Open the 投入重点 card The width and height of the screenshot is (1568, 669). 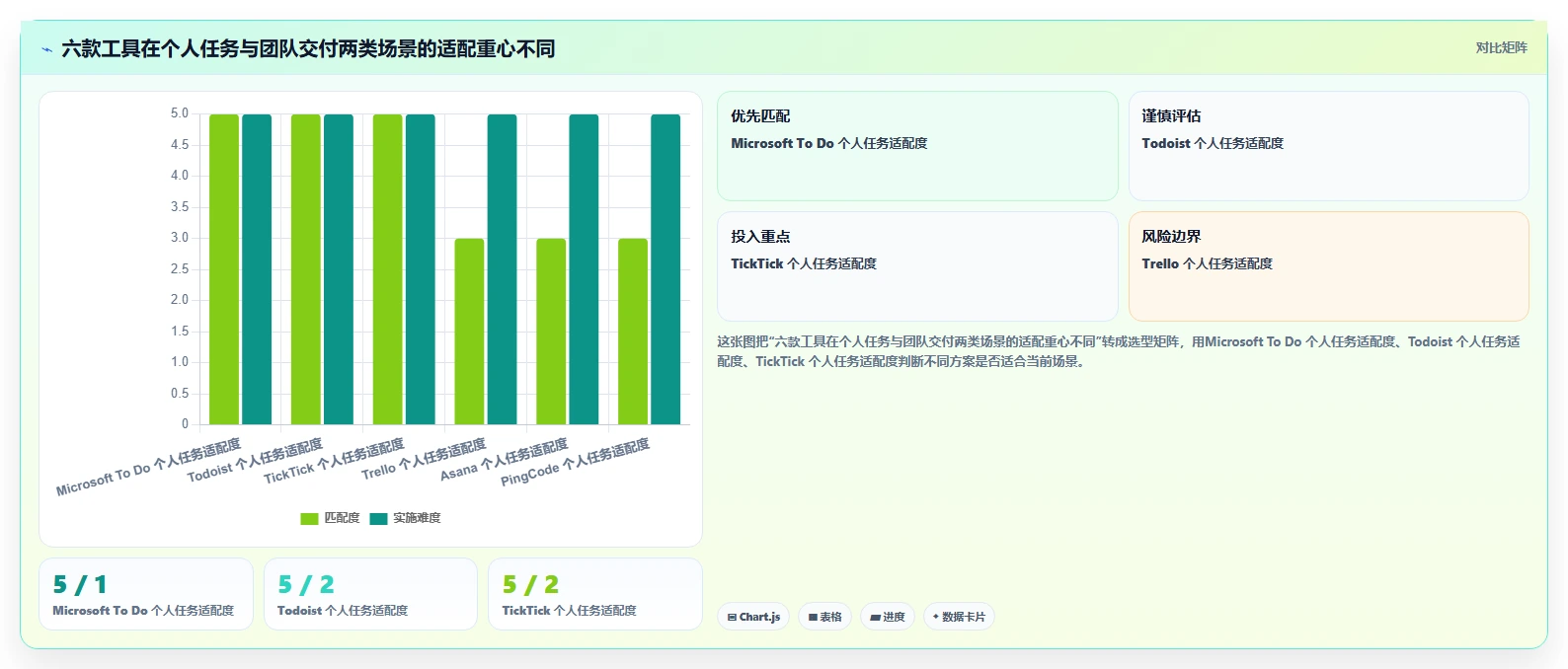[917, 266]
